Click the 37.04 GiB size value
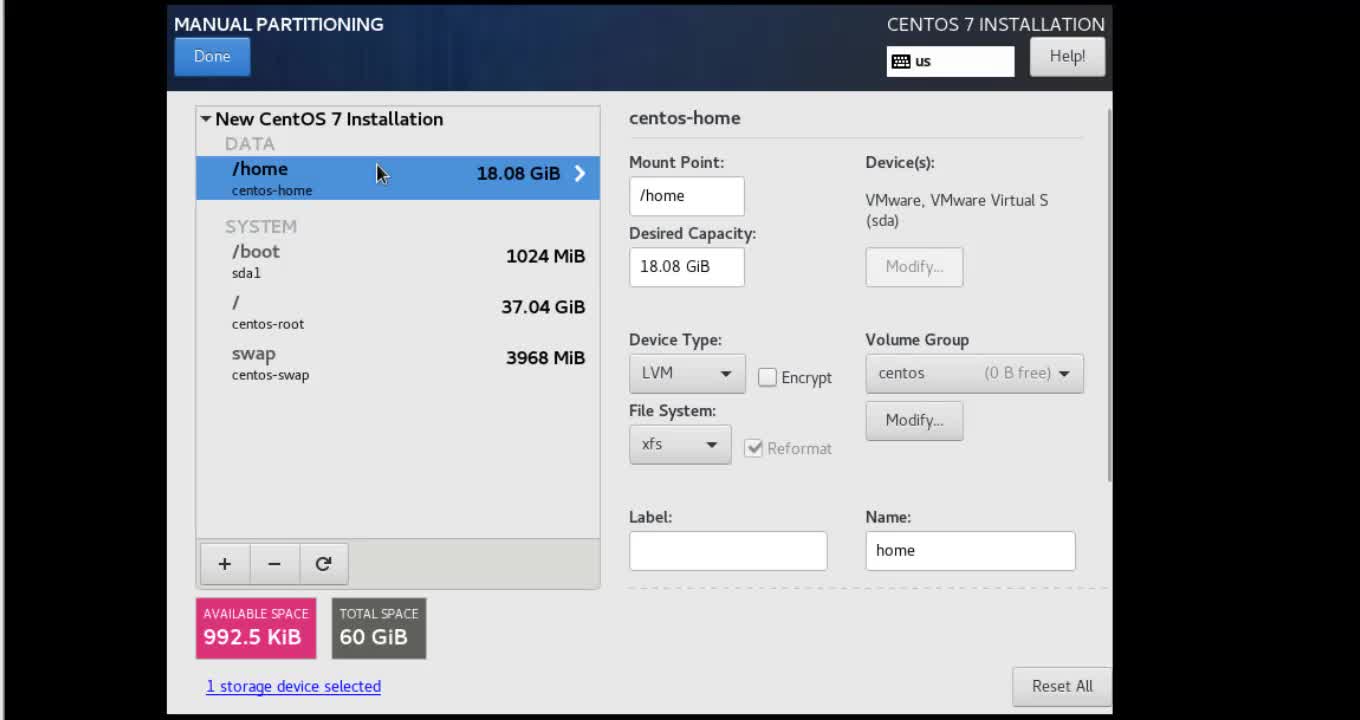 pos(543,307)
